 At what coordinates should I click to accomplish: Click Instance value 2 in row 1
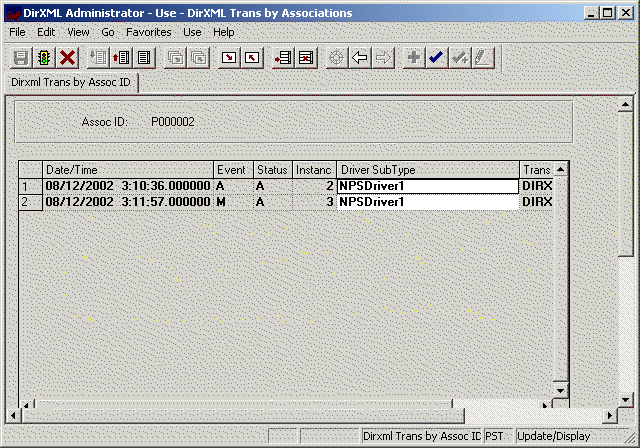(314, 186)
